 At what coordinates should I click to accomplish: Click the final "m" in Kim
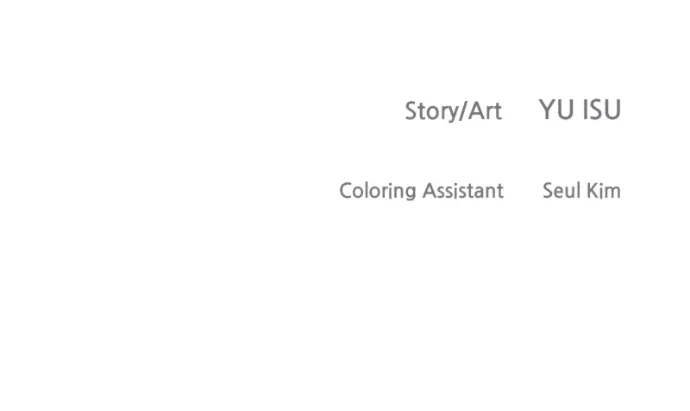pos(613,191)
